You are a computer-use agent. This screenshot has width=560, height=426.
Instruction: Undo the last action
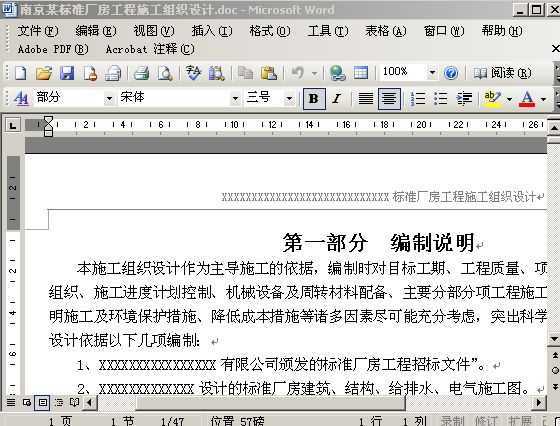[298, 73]
